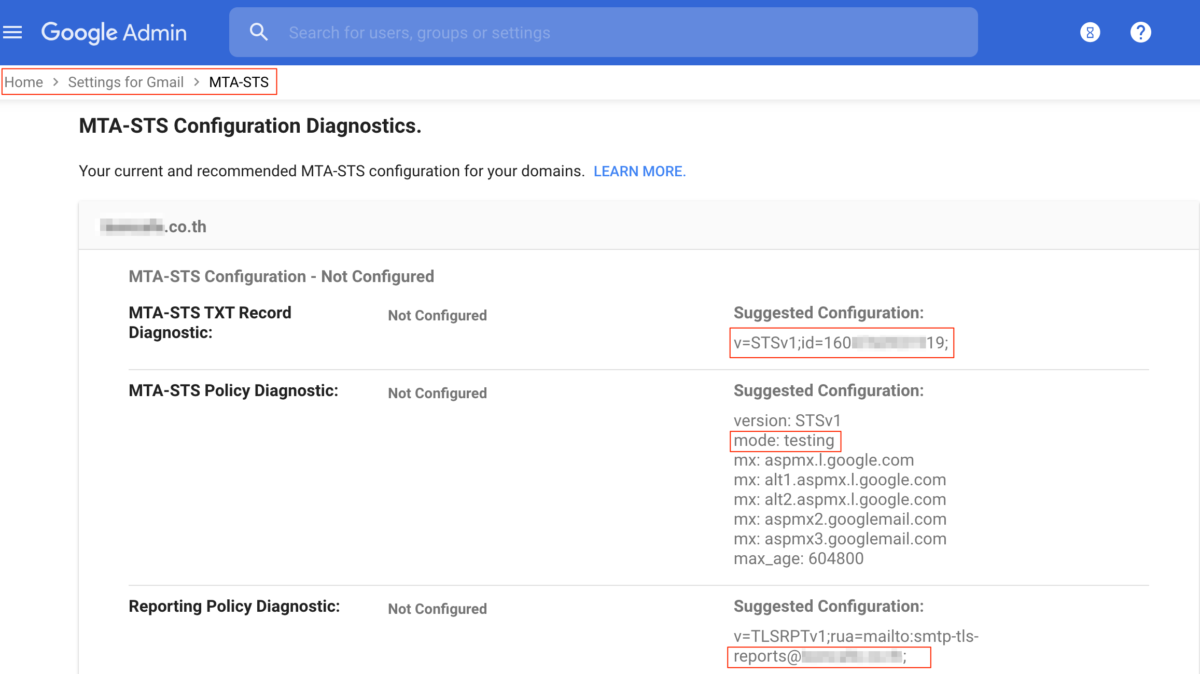Select the suggested STSv1 TXT record text

click(842, 342)
